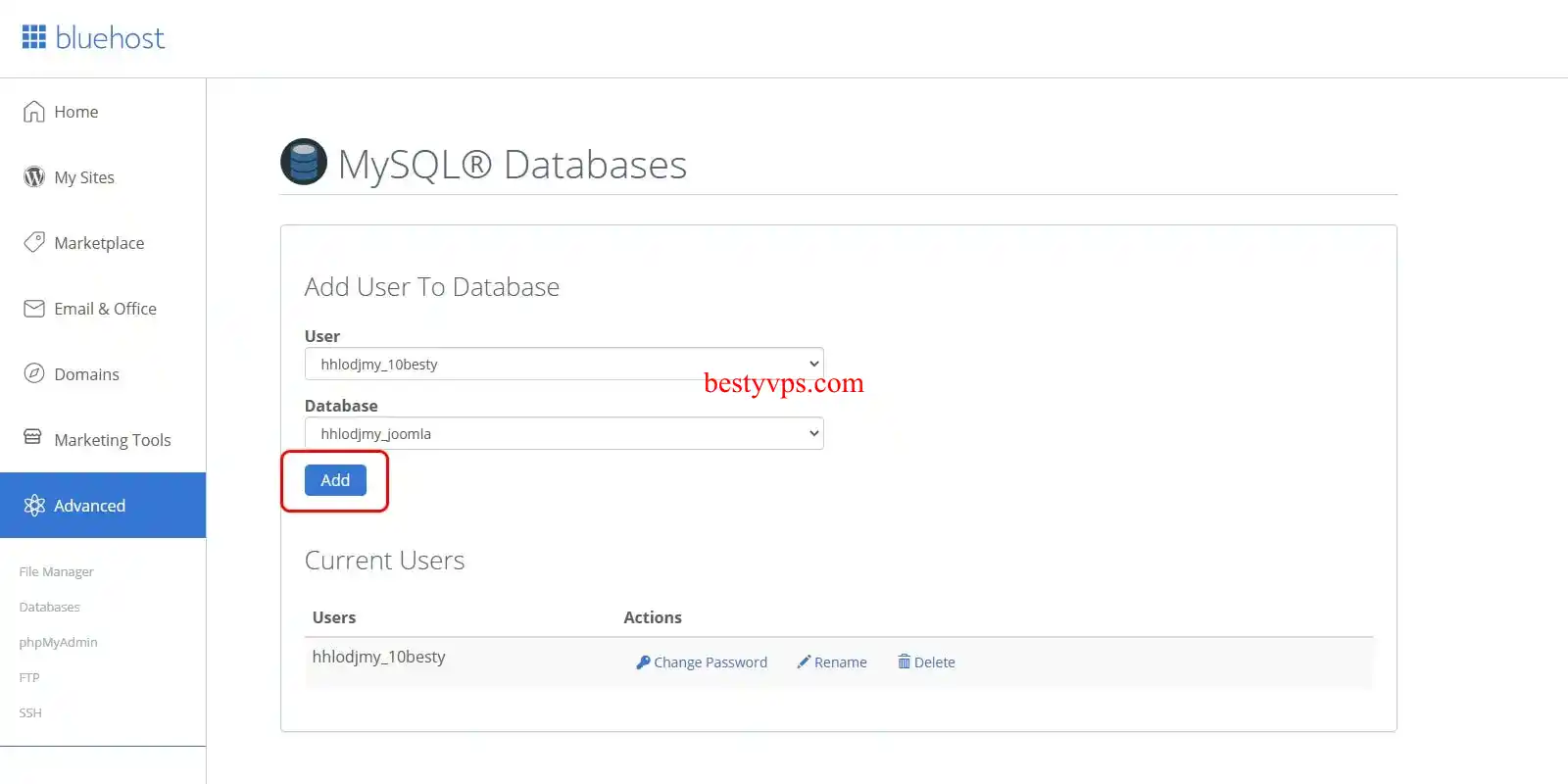Viewport: 1568px width, 784px height.
Task: Open File Manager sublink
Action: pyautogui.click(x=56, y=572)
